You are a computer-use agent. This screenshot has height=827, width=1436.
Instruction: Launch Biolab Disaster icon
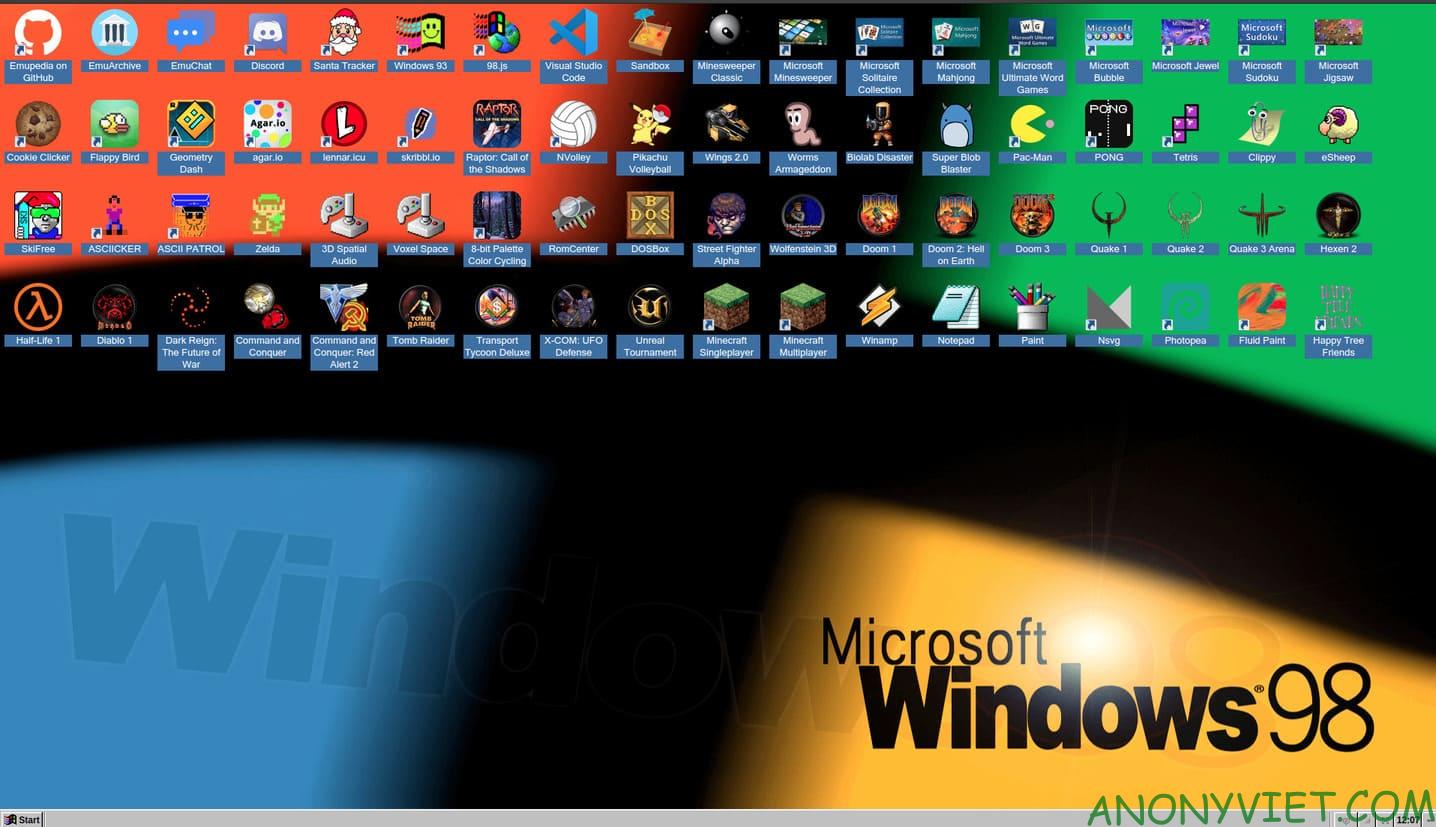(x=880, y=124)
